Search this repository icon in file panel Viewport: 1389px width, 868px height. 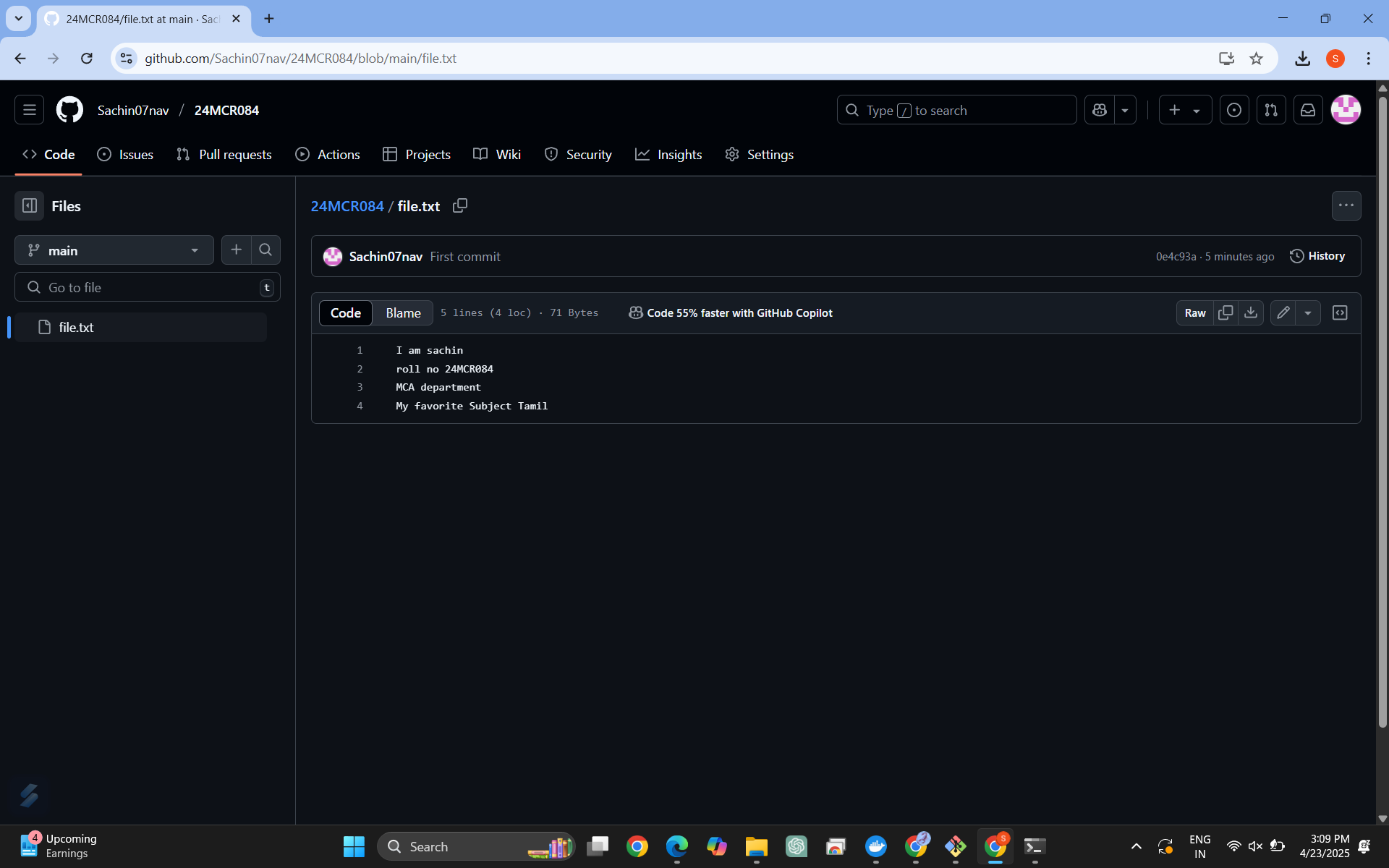[x=266, y=250]
